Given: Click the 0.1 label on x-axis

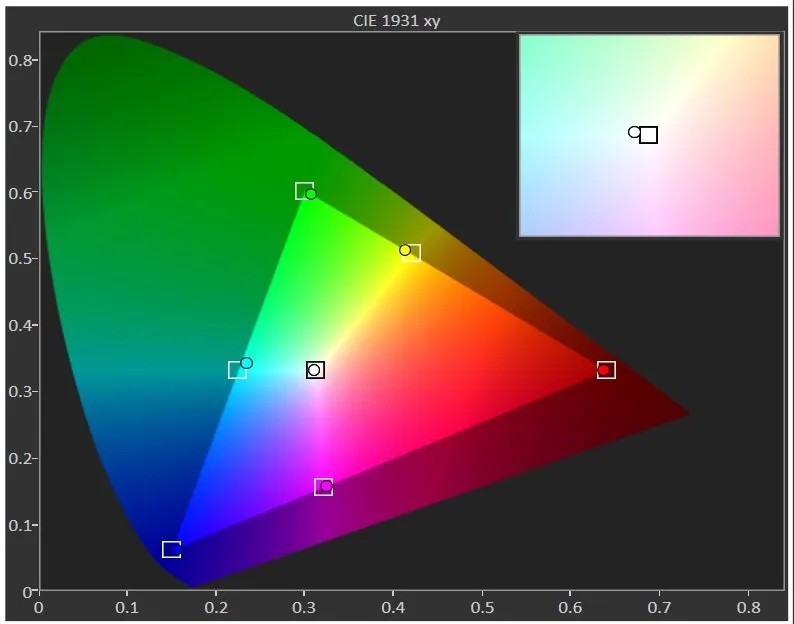Looking at the screenshot, I should 127,607.
